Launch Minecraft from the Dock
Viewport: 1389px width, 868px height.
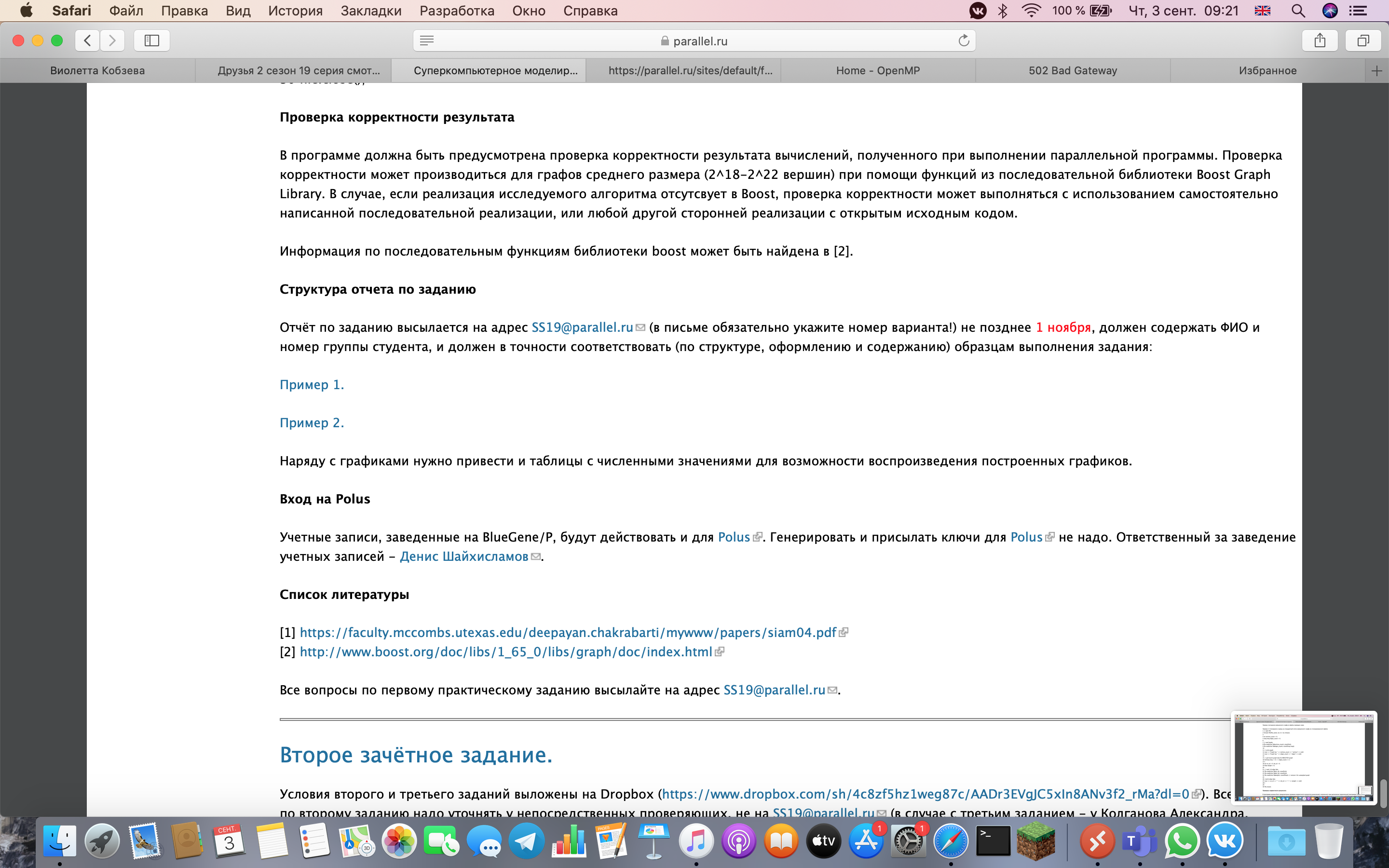tap(1036, 841)
